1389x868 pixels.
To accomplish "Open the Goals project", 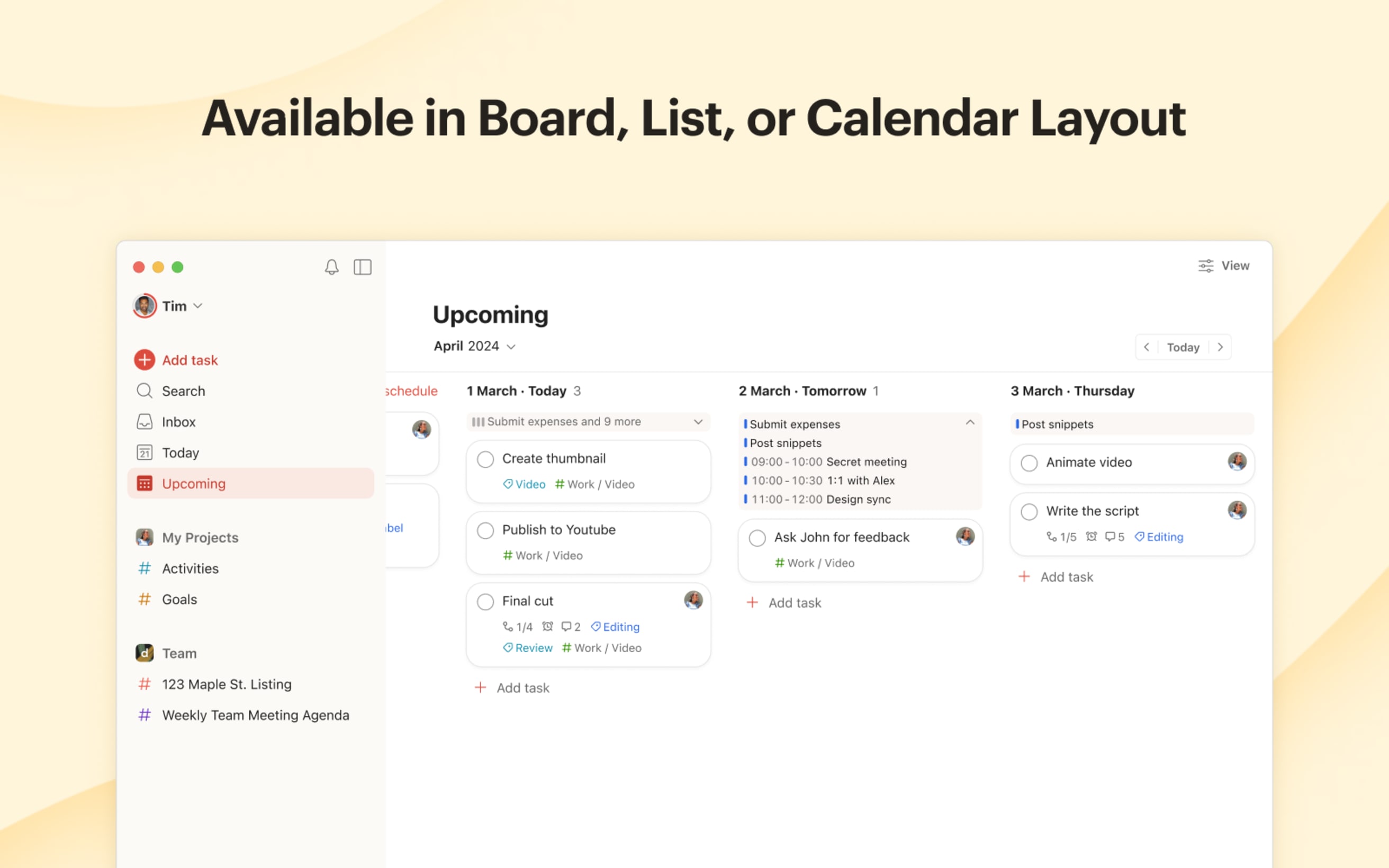I will click(x=251, y=599).
